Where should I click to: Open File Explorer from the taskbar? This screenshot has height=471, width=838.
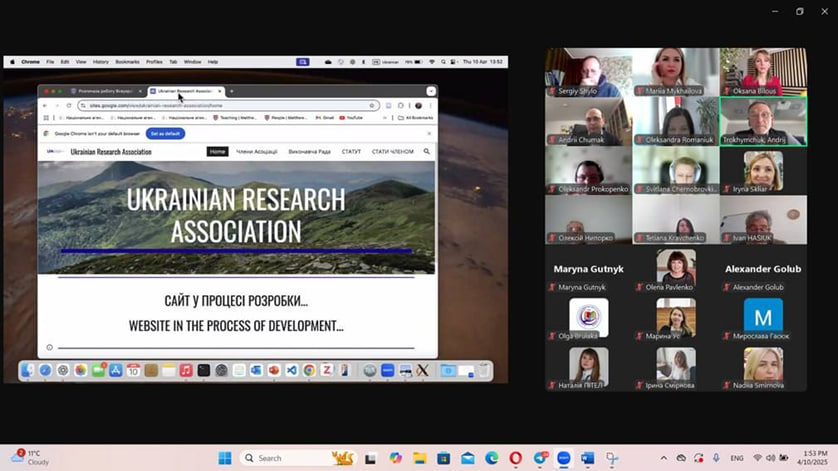(x=420, y=458)
